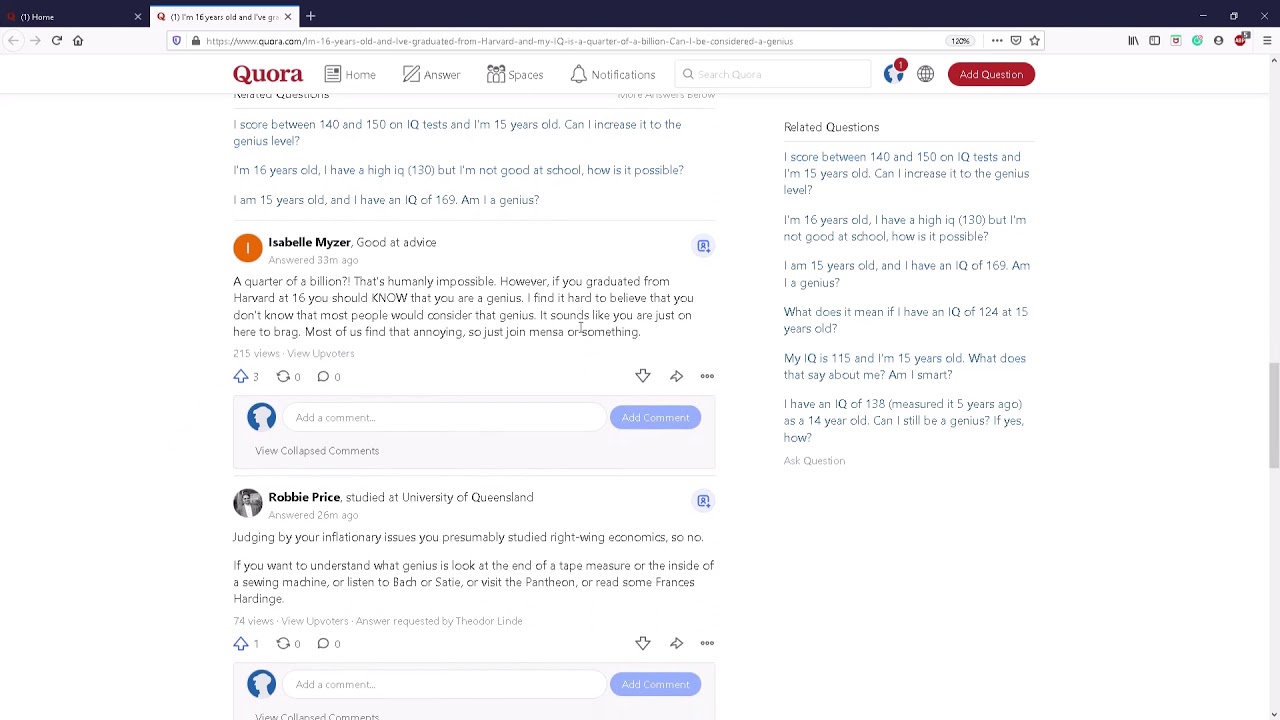
Task: Go to browser home page
Action: pyautogui.click(x=78, y=41)
